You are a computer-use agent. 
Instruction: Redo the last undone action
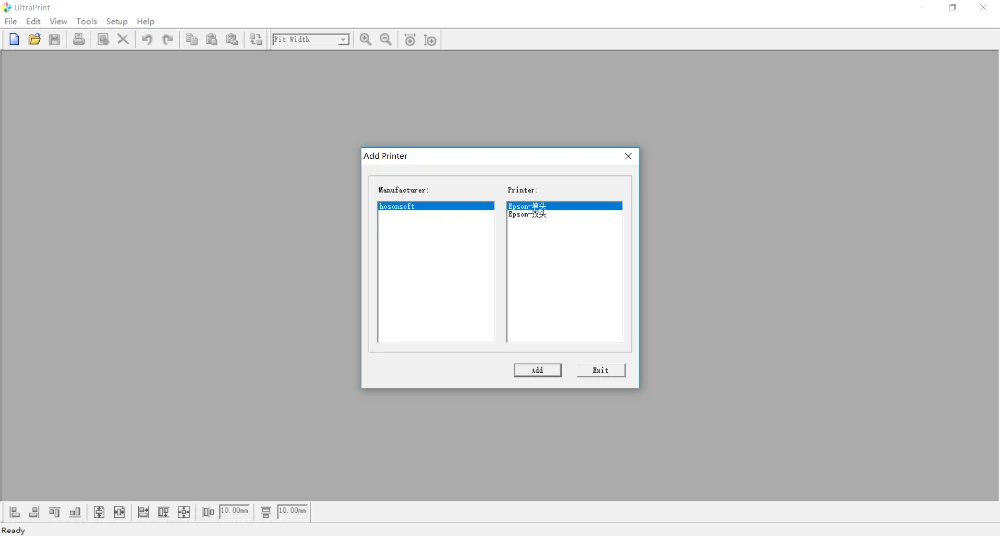[x=168, y=40]
